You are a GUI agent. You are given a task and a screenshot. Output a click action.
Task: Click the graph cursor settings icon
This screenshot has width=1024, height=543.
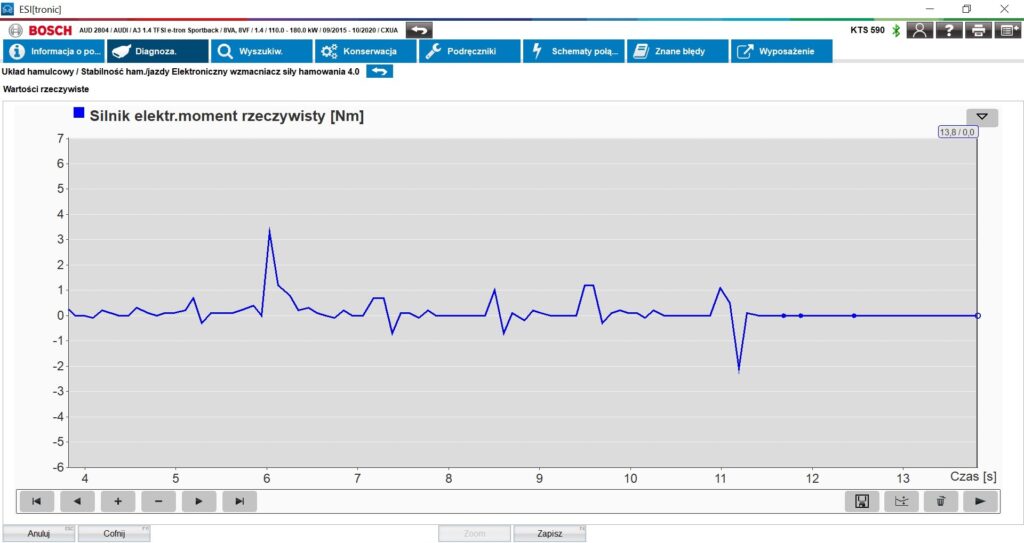click(x=901, y=501)
